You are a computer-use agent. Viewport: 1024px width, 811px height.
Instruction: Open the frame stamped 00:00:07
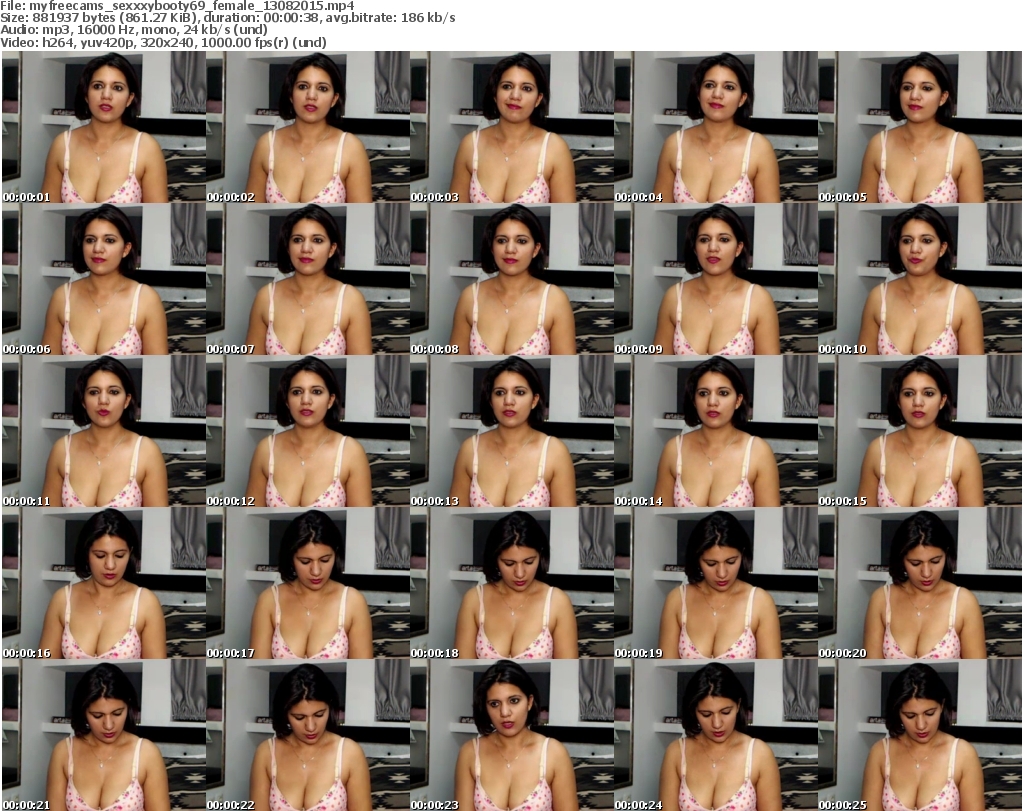308,279
